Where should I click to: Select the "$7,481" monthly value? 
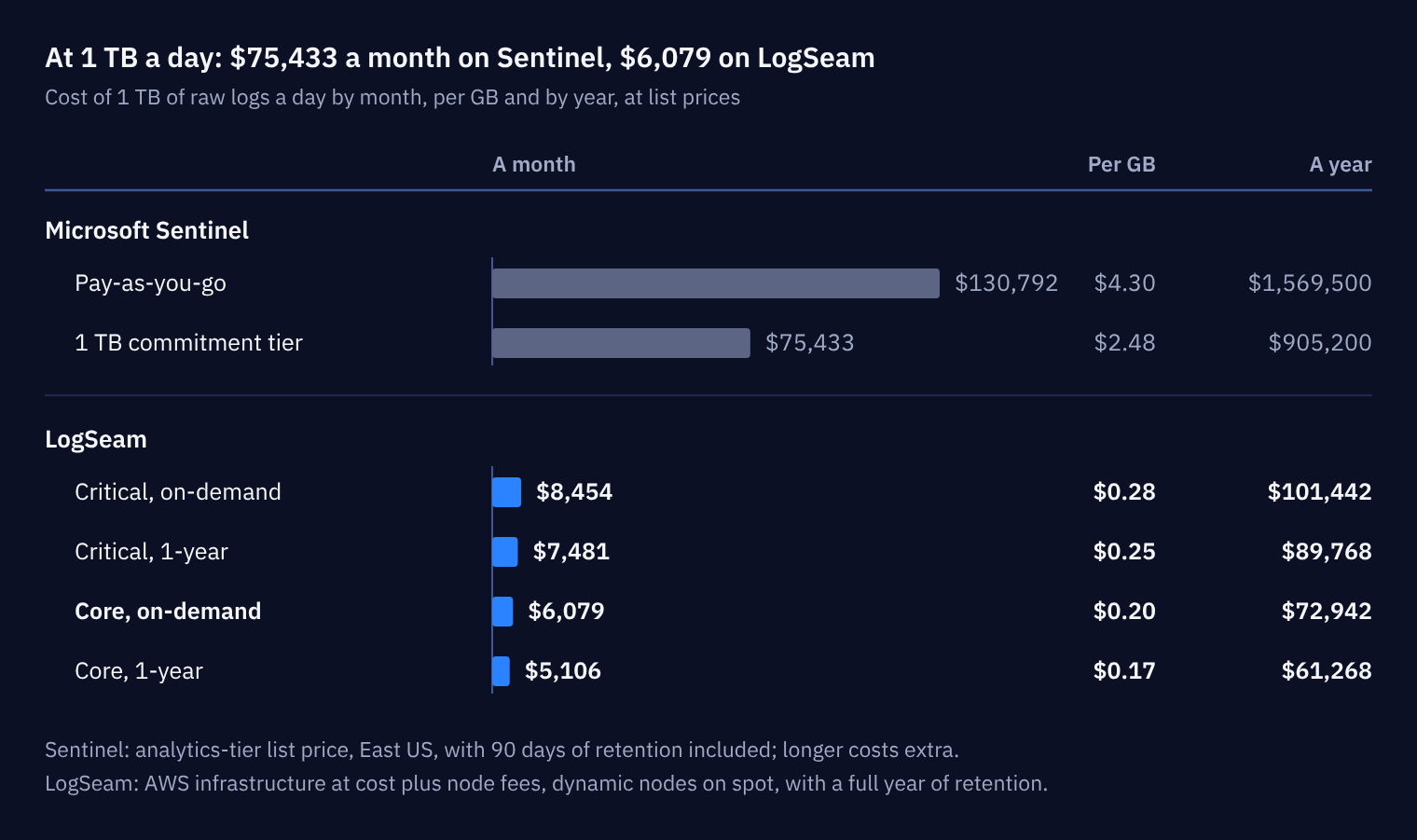click(x=571, y=552)
